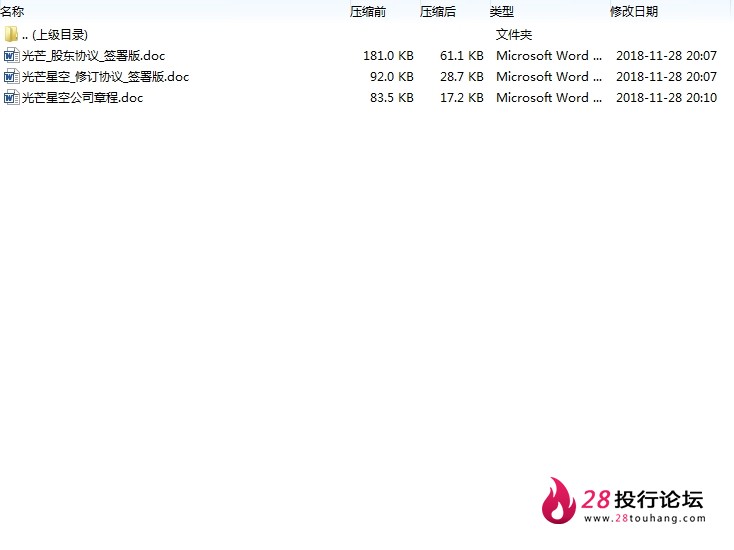Click the 28.7 KB compressed size
Image resolution: width=734 pixels, height=550 pixels.
[x=462, y=77]
